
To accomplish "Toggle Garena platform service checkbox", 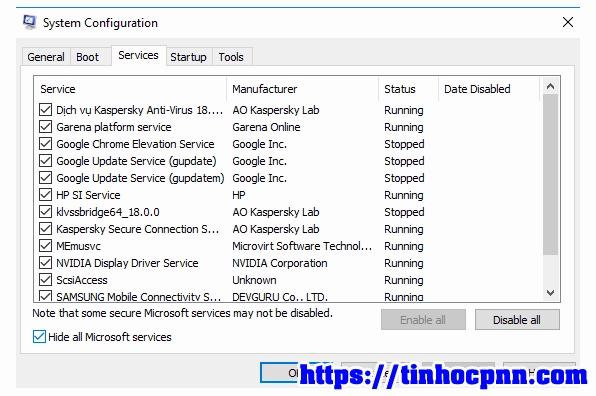I will pyautogui.click(x=46, y=127).
